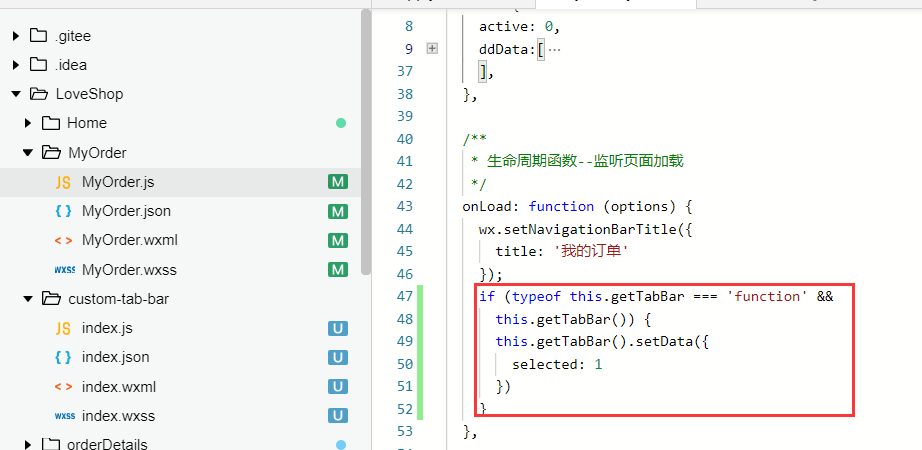Click the LoveShop open folder icon
This screenshot has height=450, width=922.
click(x=39, y=94)
